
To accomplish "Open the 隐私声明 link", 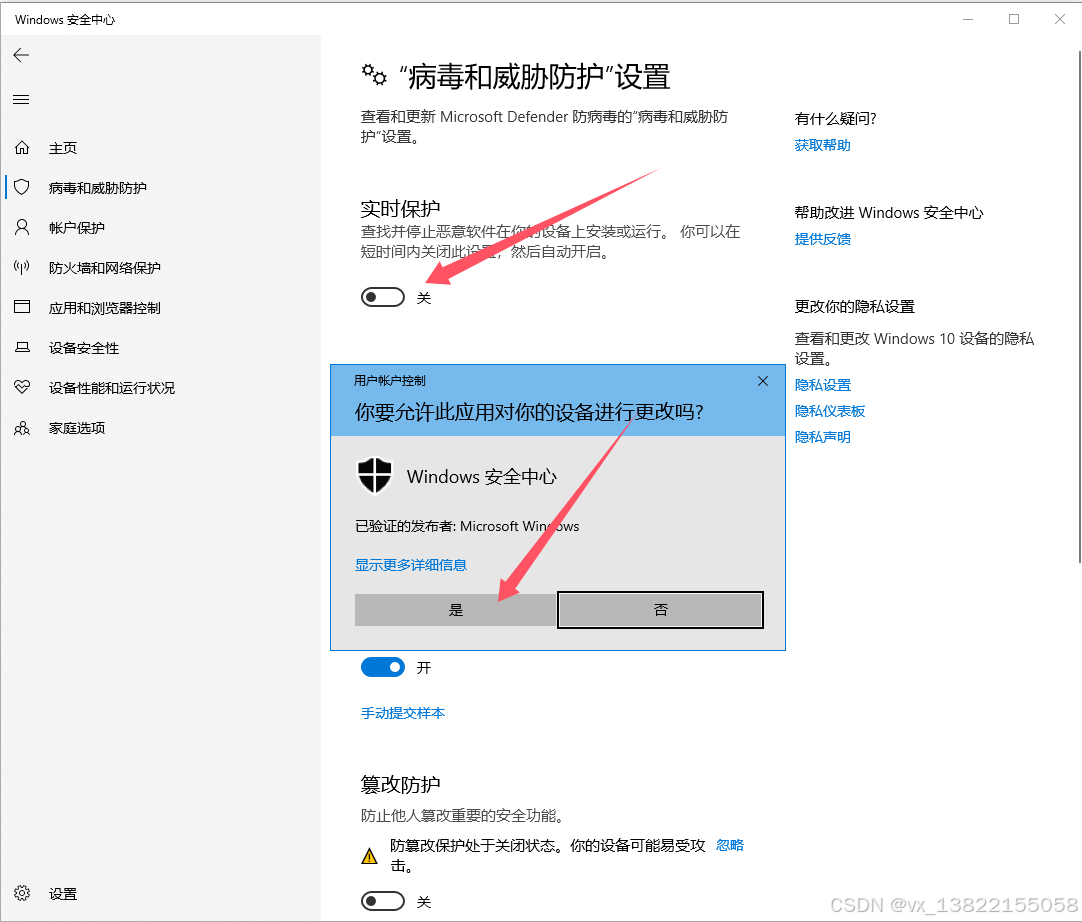I will coord(823,437).
